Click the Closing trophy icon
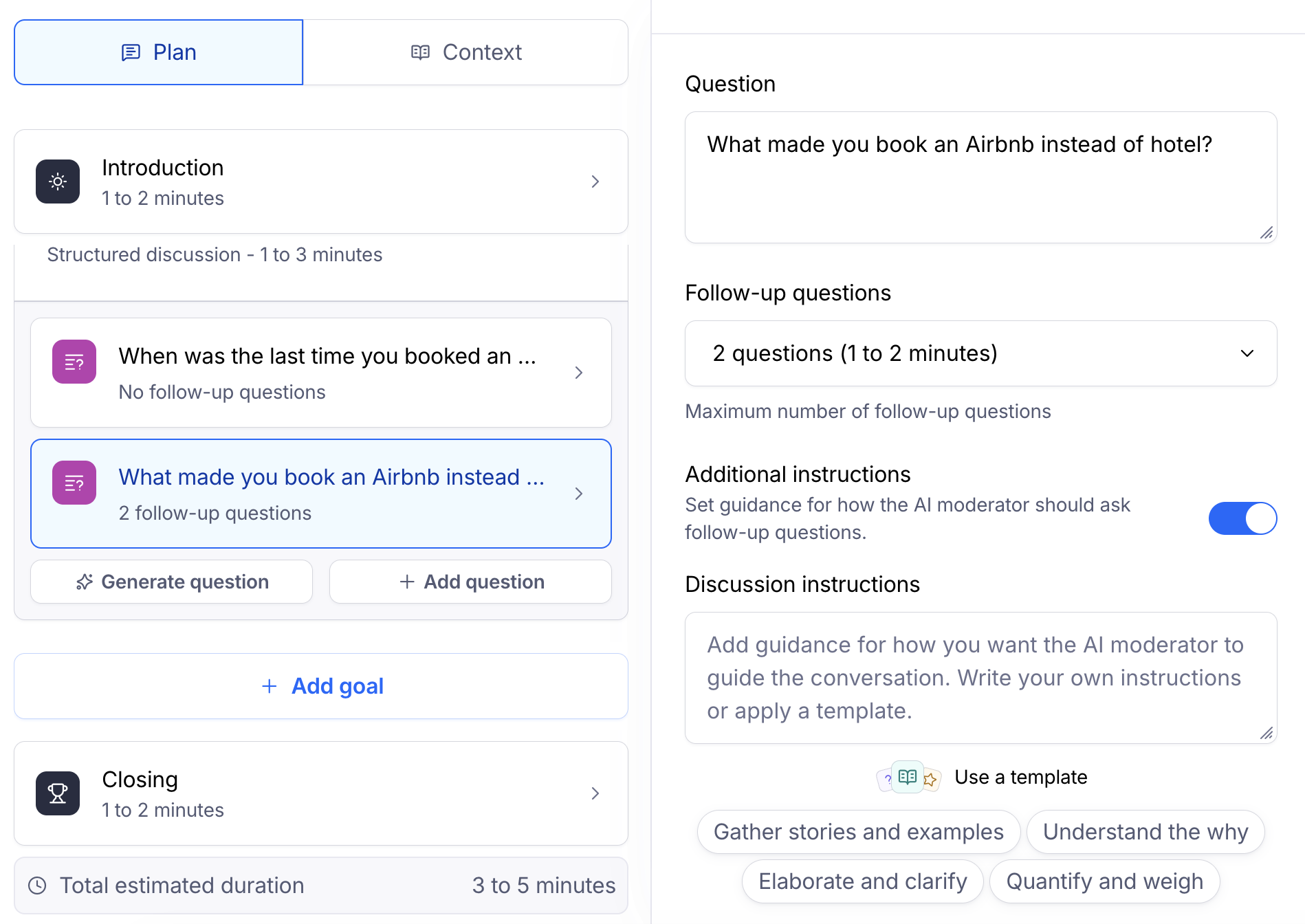Viewport: 1305px width, 924px height. [58, 793]
